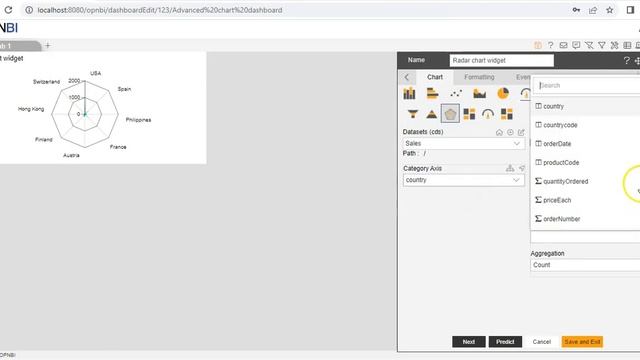Image resolution: width=640 pixels, height=360 pixels.
Task: Click the table layout icon in dashboard toolbar
Action: [x=627, y=45]
